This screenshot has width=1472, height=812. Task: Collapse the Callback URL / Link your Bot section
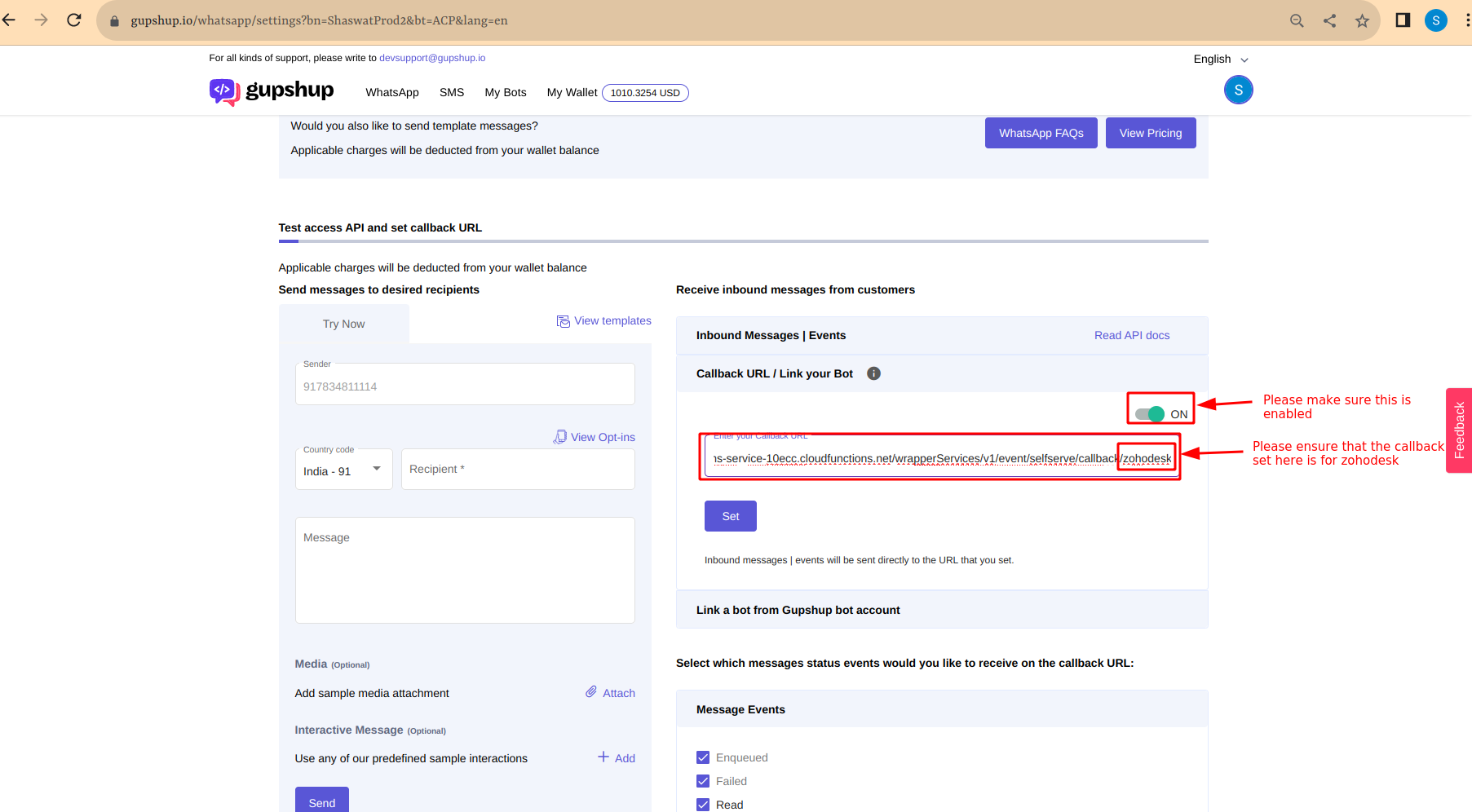(942, 373)
